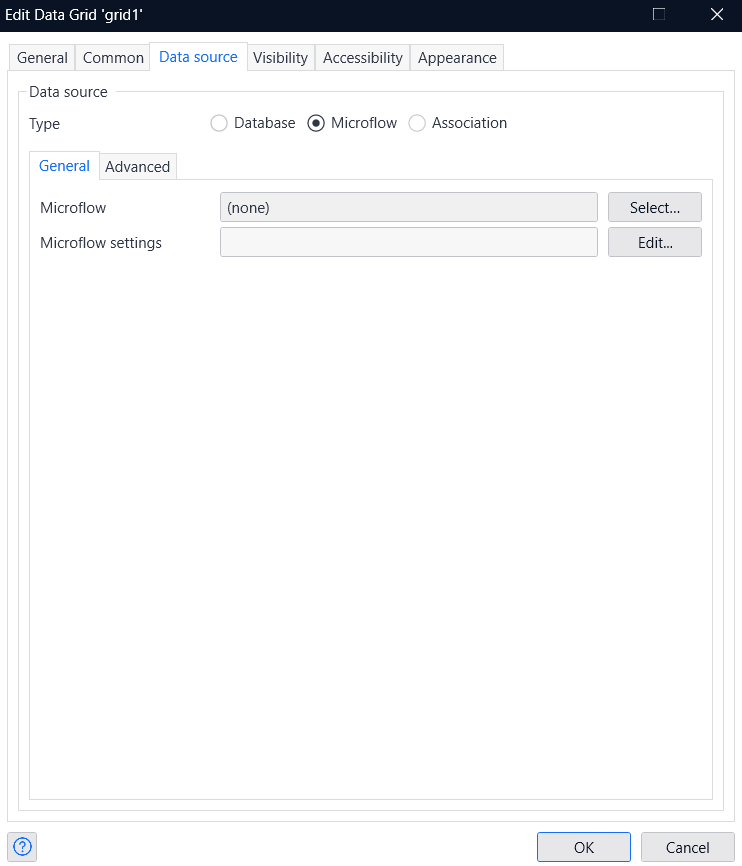Click the Data source tab
The width and height of the screenshot is (742, 866).
198,57
